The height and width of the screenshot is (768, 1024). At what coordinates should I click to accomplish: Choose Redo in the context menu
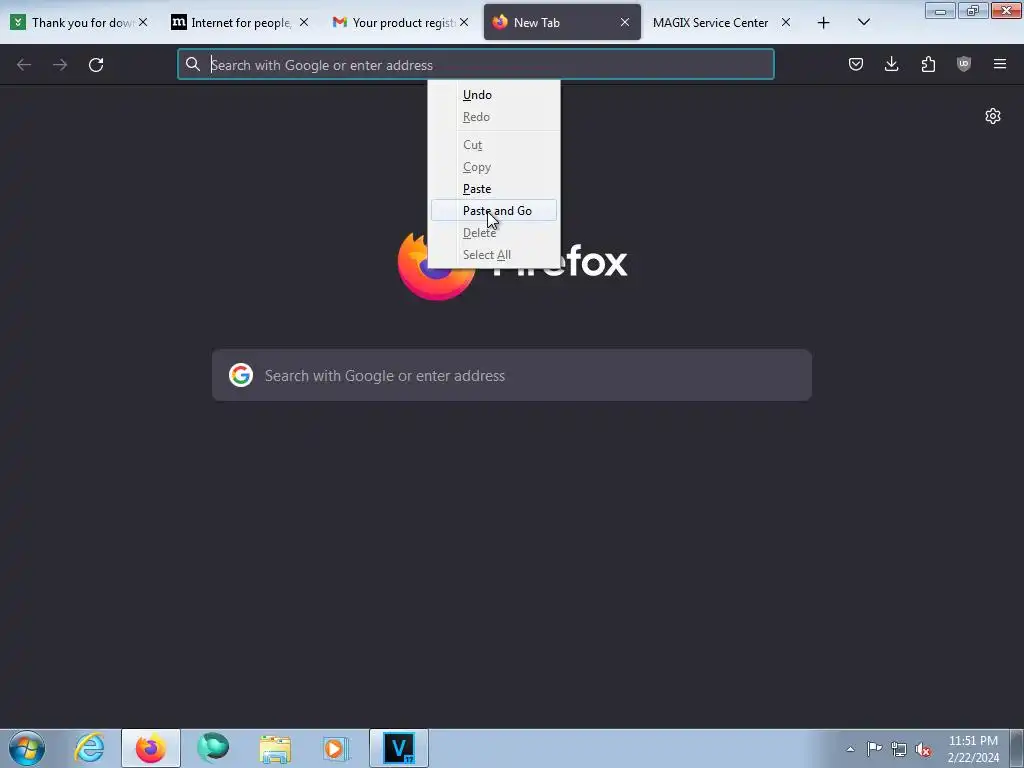click(x=494, y=117)
